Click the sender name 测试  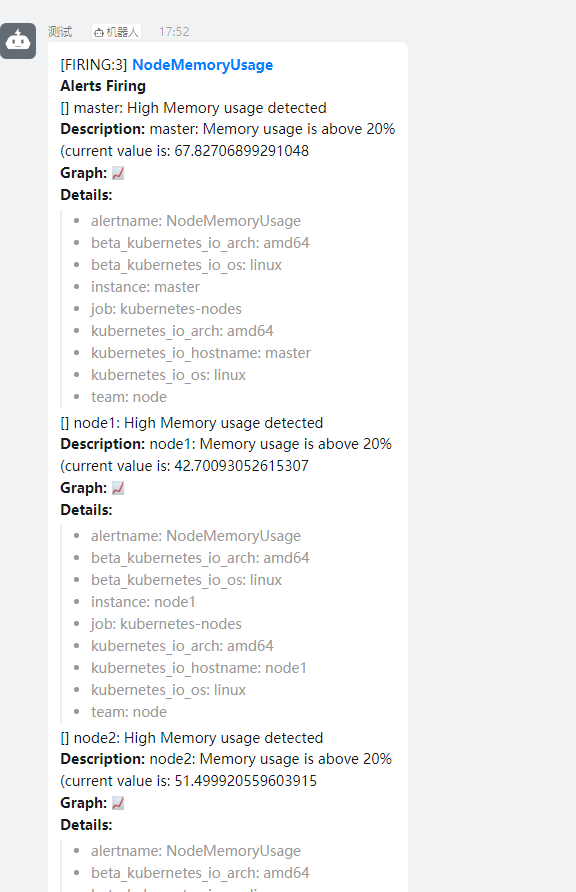[60, 32]
